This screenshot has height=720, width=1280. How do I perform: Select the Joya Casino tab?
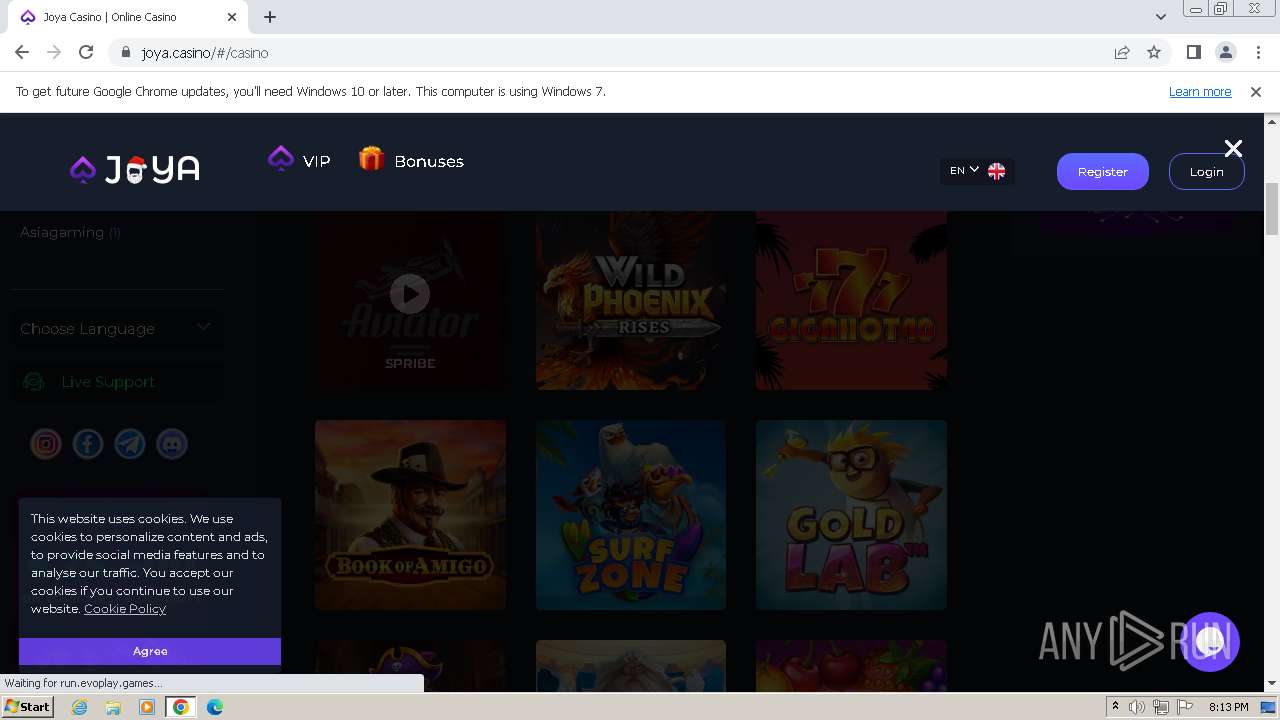[128, 17]
